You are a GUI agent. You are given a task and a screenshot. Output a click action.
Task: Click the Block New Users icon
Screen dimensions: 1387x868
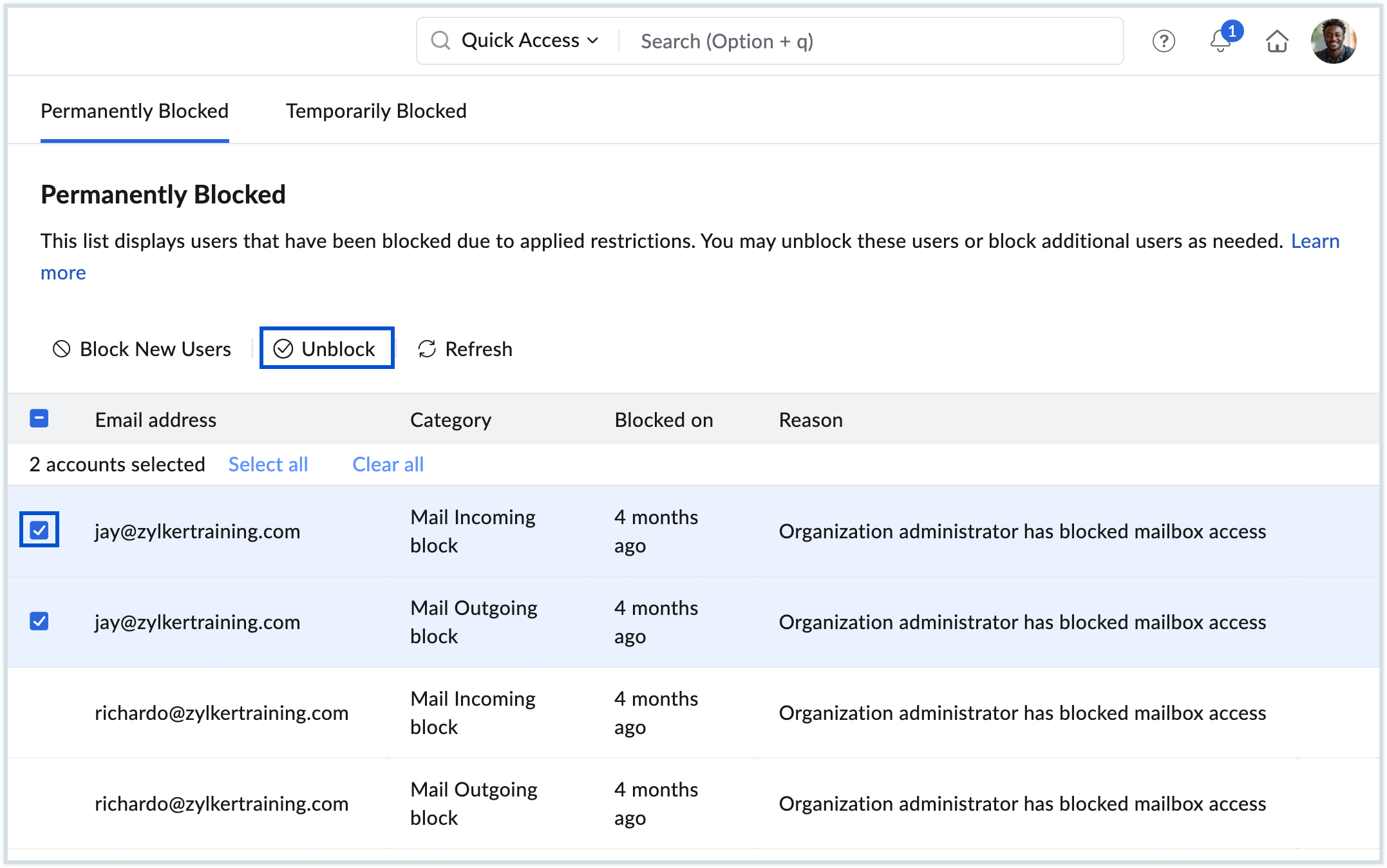tap(62, 349)
